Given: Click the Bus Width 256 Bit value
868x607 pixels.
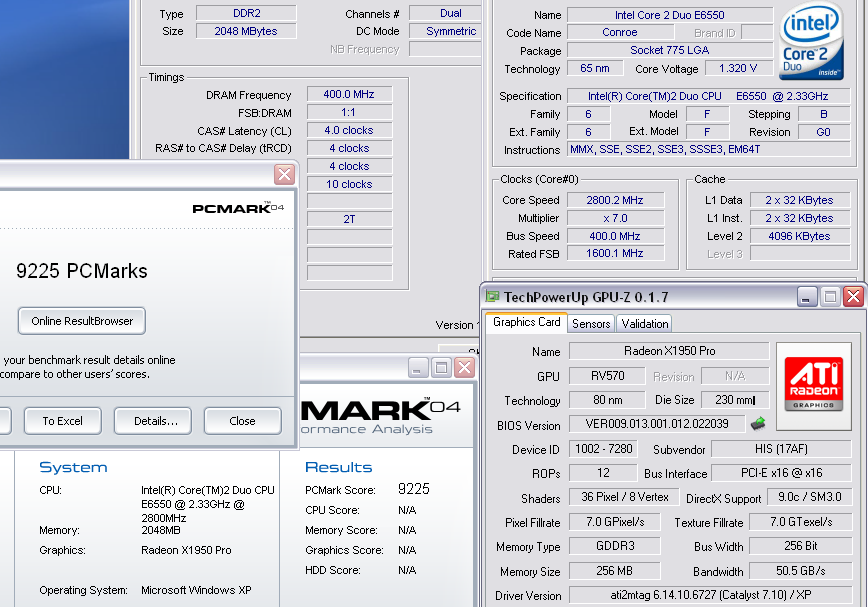Looking at the screenshot, I should 800,546.
